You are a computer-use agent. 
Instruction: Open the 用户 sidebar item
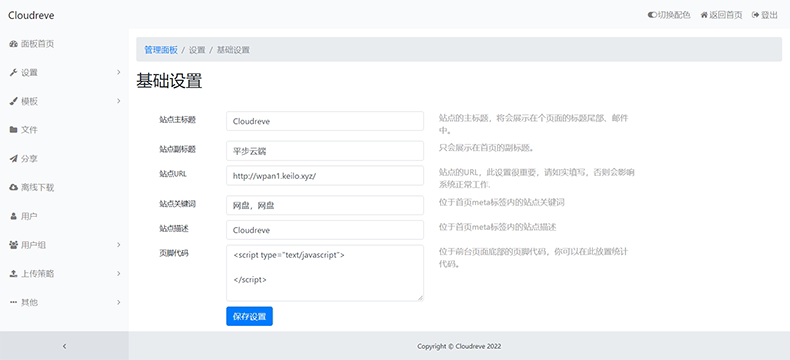coord(64,217)
